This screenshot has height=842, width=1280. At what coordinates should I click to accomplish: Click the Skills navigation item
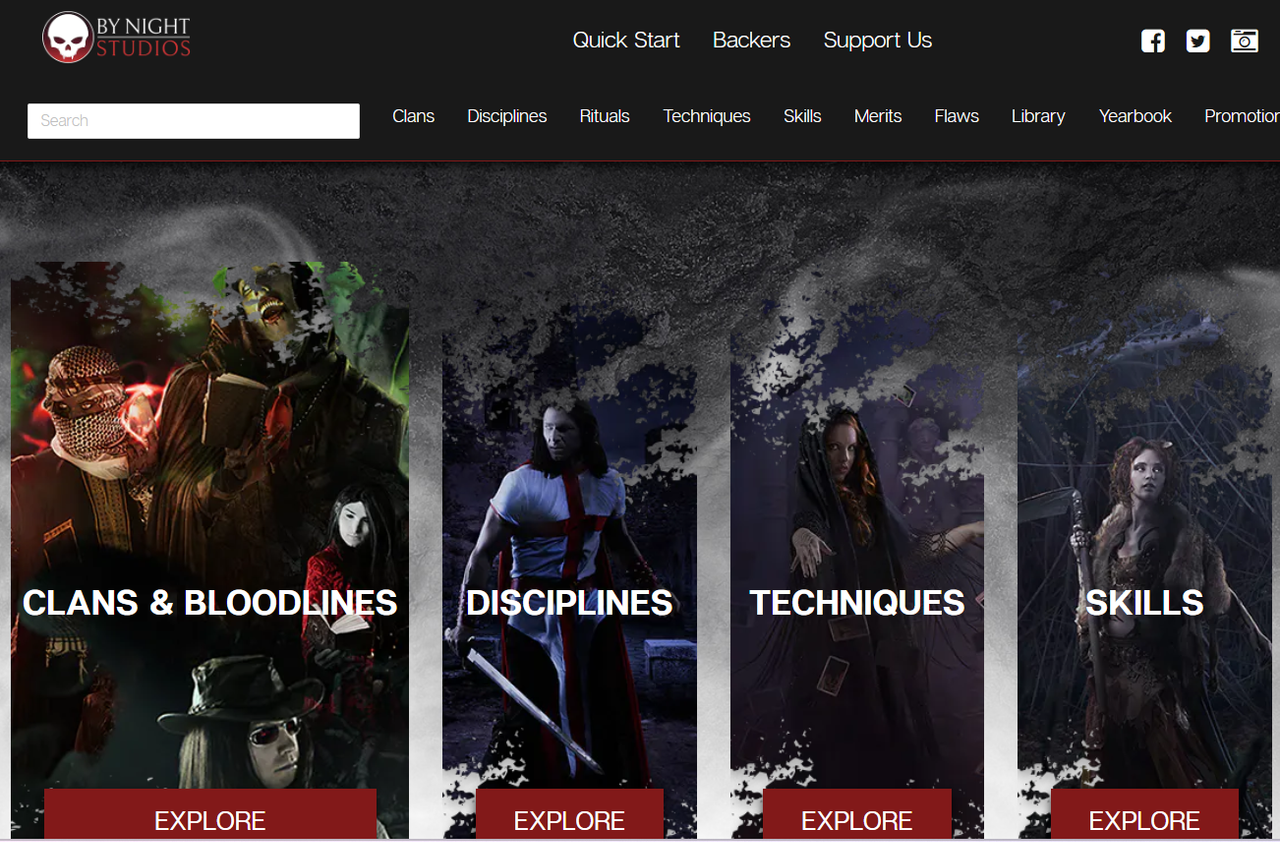point(802,117)
